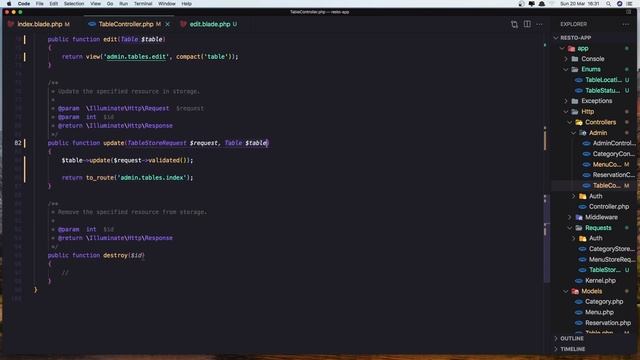
Task: Collapse the RESTO-APP root section
Action: [556, 38]
